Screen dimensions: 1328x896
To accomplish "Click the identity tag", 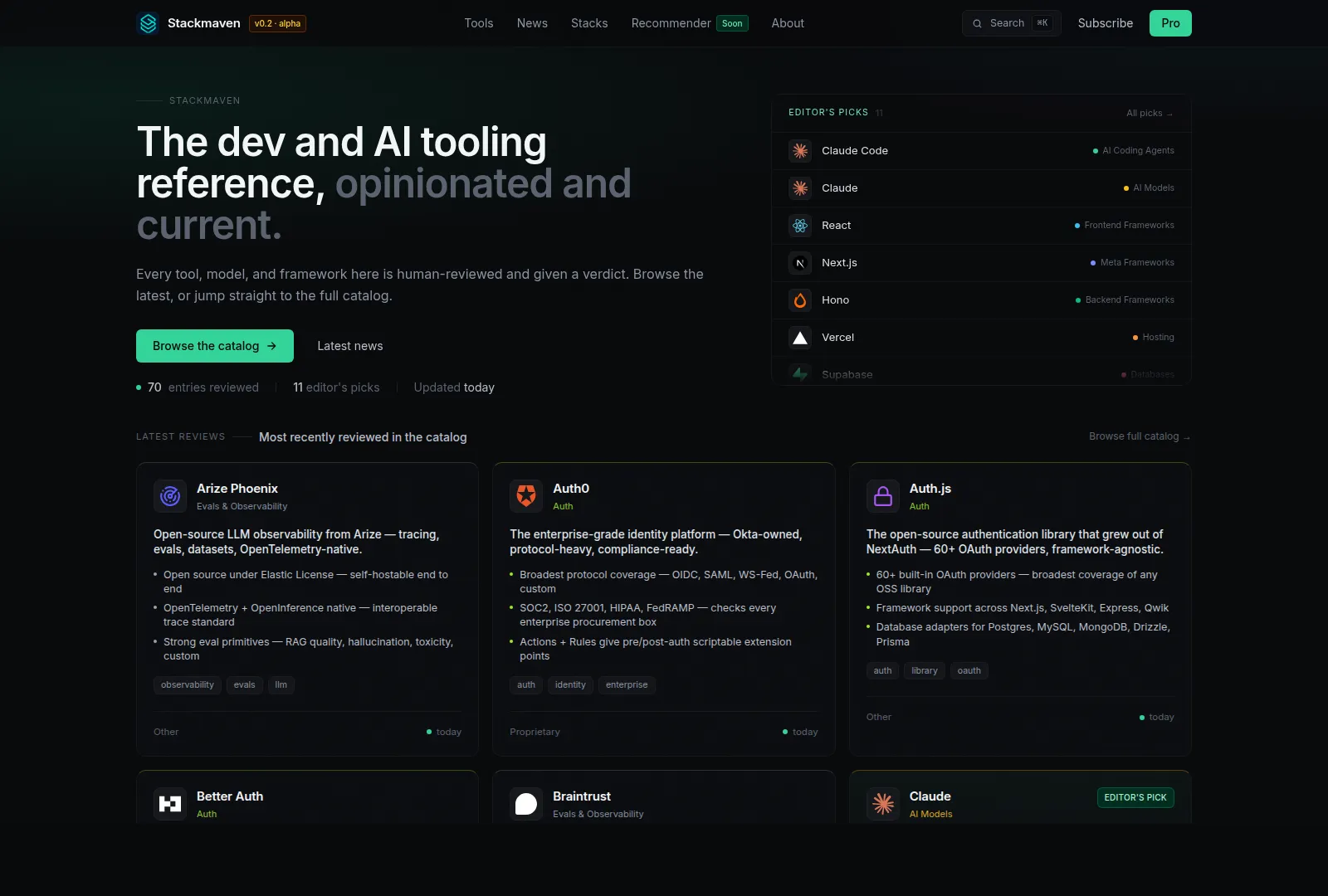I will 570,685.
